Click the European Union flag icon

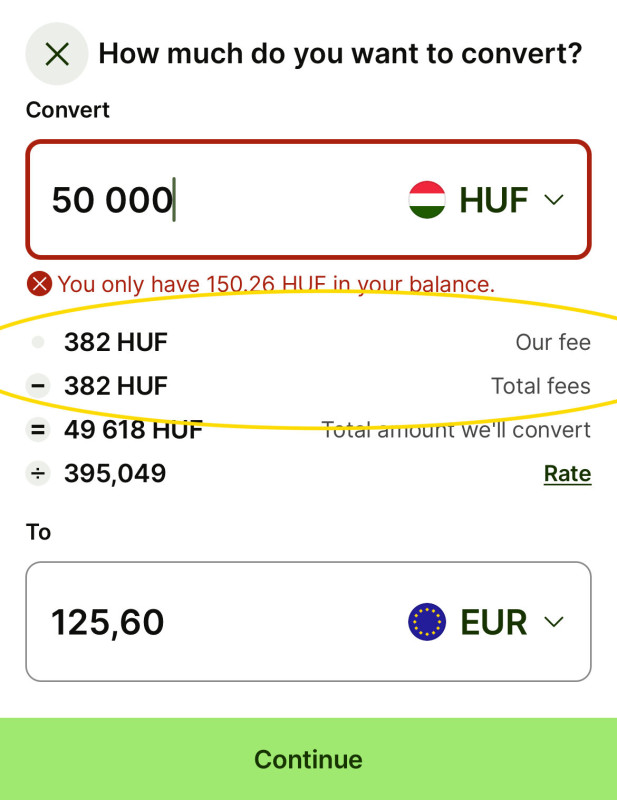[x=427, y=622]
